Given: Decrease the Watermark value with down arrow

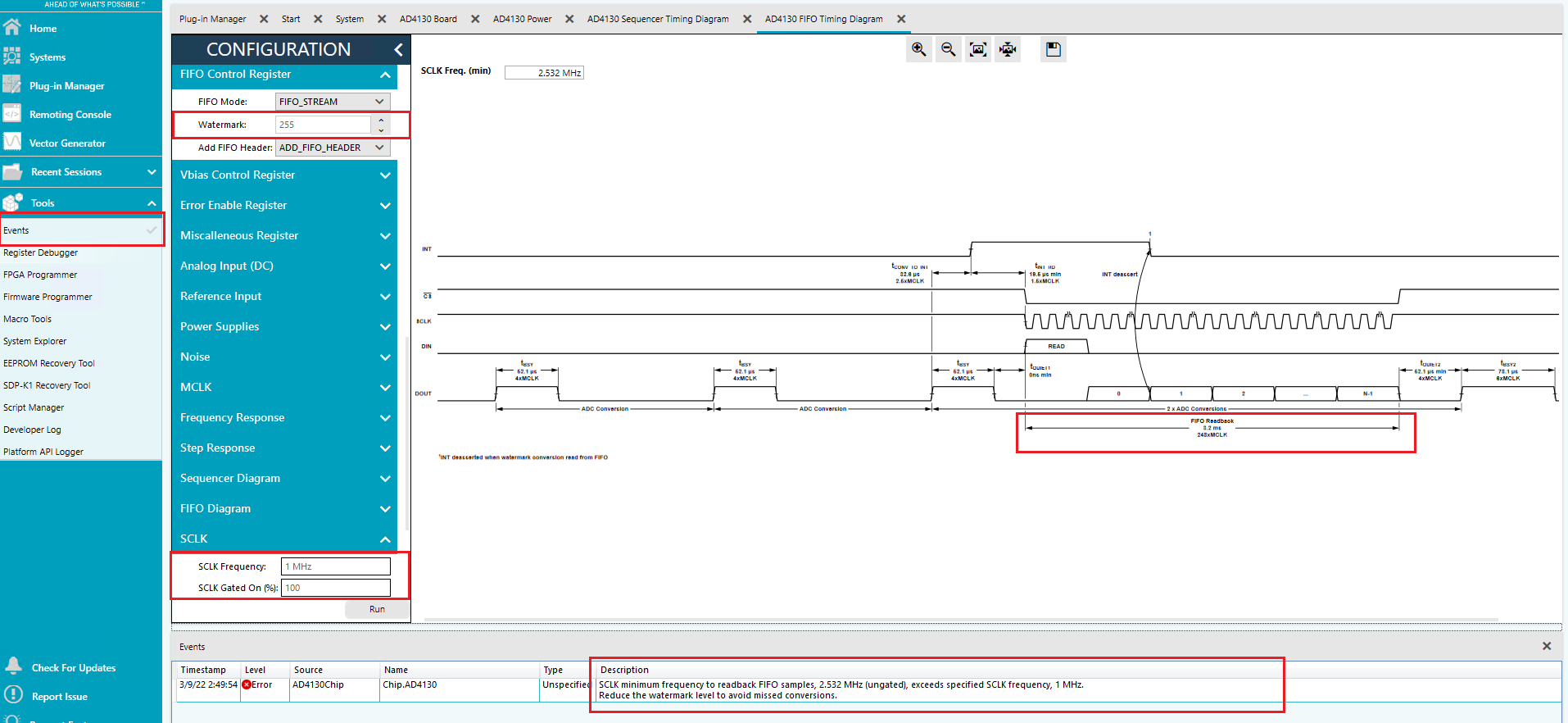Looking at the screenshot, I should (381, 130).
